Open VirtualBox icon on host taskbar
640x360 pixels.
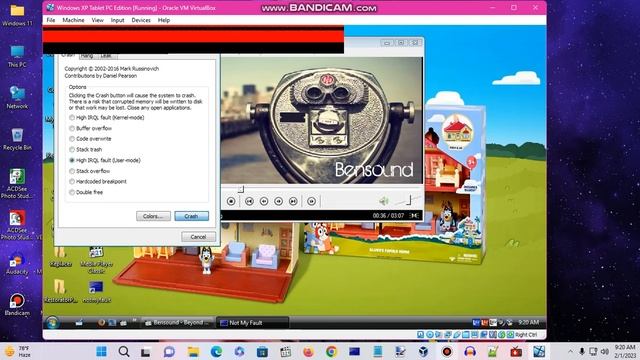tap(424, 351)
